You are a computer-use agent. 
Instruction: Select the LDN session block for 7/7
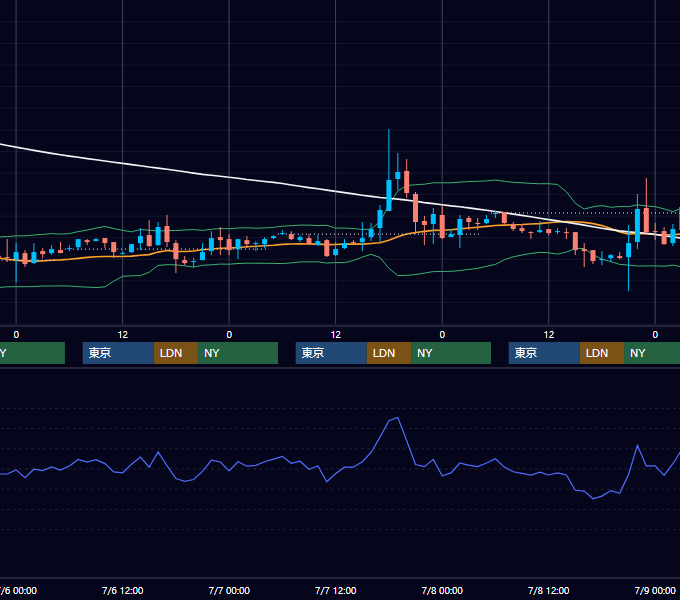[x=389, y=353]
